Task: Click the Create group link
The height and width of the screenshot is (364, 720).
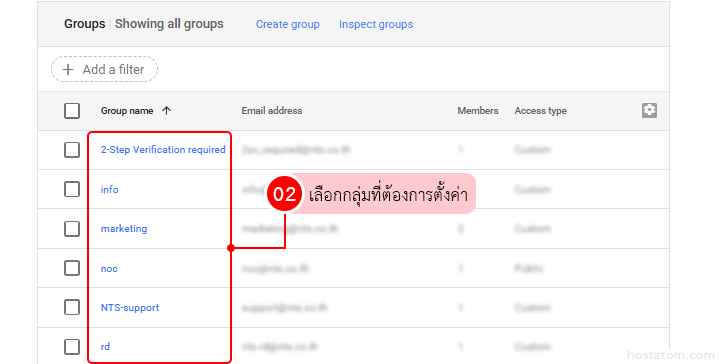Action: 287,24
